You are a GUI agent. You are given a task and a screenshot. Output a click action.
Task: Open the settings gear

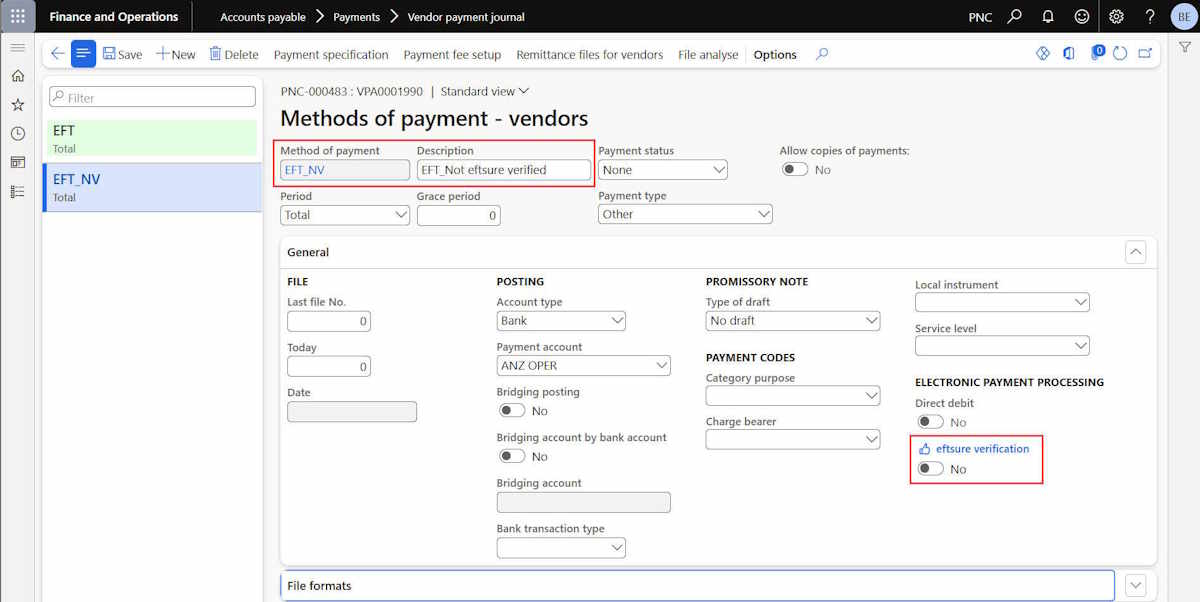(x=1117, y=16)
